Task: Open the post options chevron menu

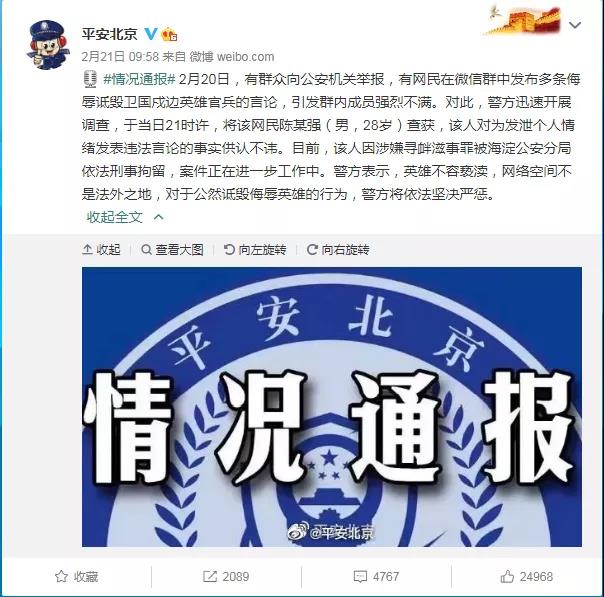Action: 575,25
